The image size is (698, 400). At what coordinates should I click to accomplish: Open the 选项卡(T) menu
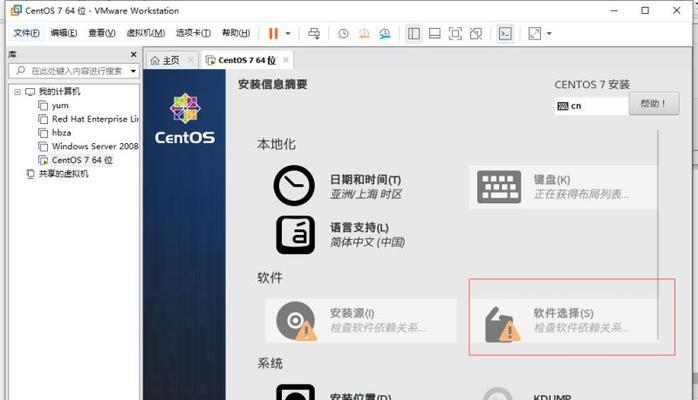(x=193, y=33)
